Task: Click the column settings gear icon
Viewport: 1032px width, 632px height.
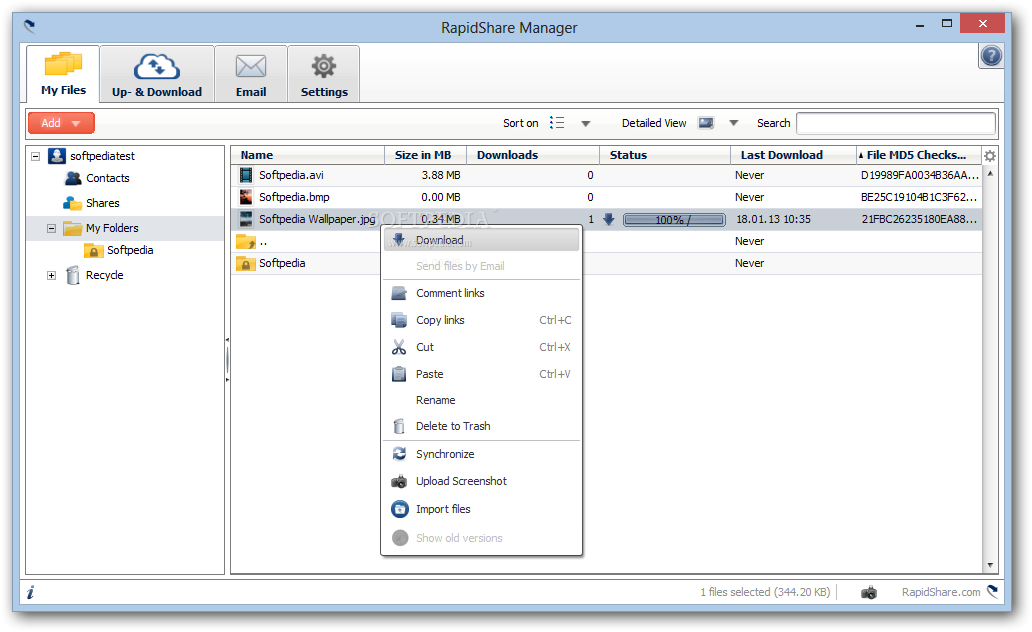Action: click(990, 156)
